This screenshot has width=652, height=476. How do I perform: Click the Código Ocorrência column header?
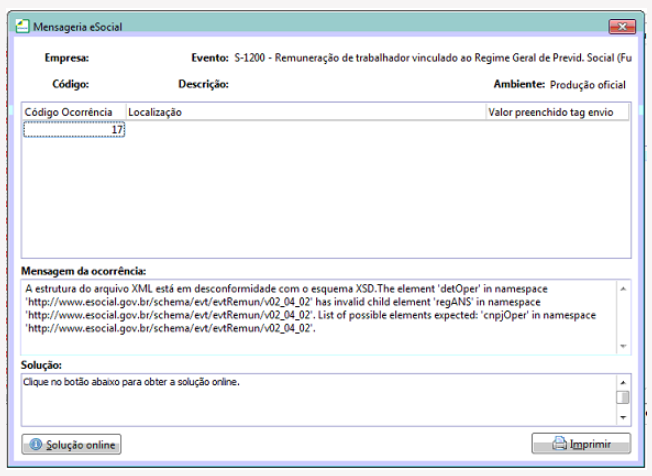click(x=74, y=112)
